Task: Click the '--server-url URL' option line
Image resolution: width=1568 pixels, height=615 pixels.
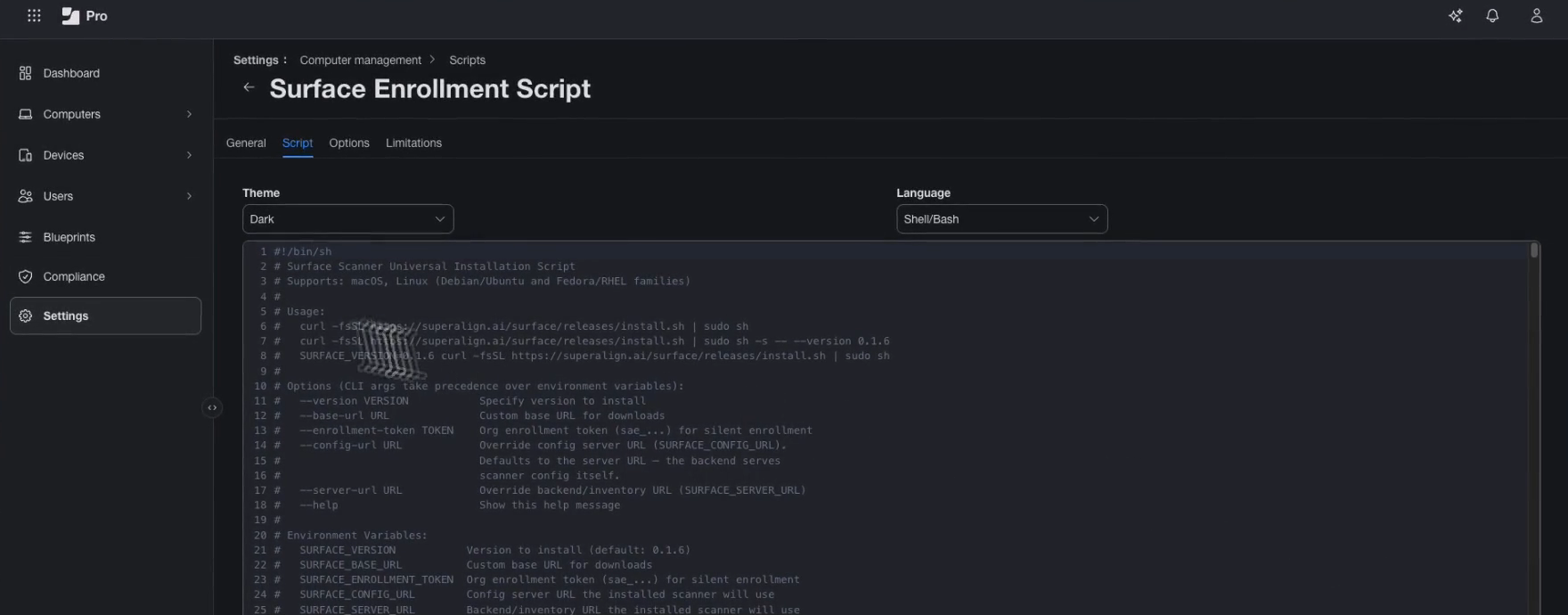Action: 540,490
